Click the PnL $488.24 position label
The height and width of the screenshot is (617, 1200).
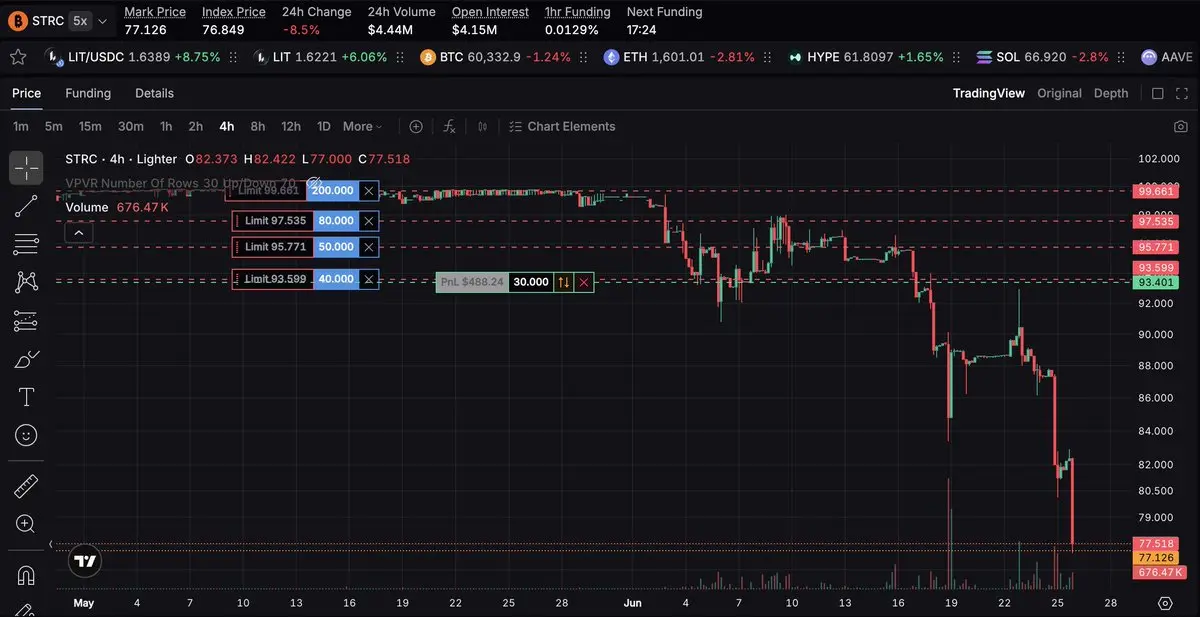[x=471, y=283]
